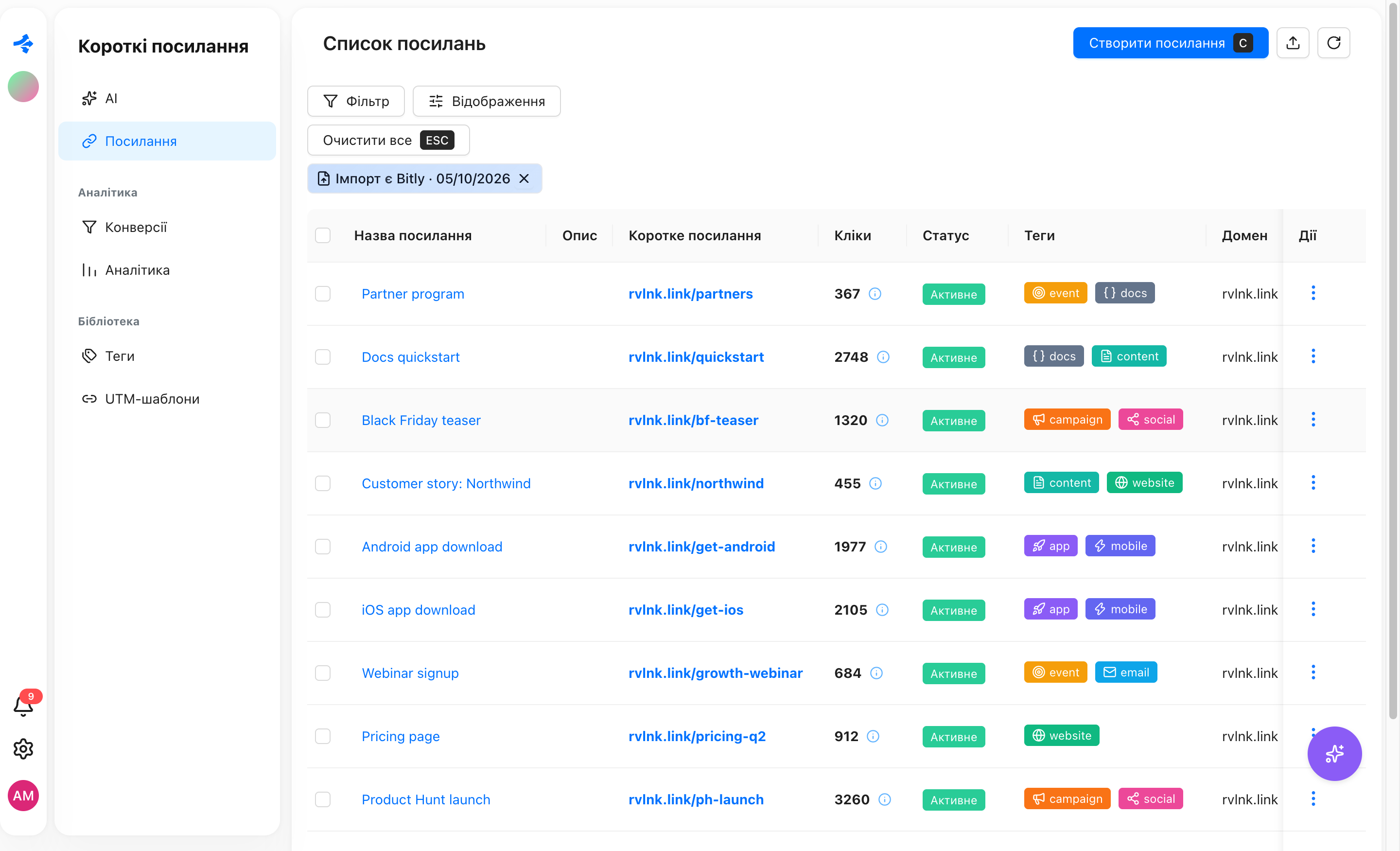This screenshot has width=1400, height=851.
Task: Click the refresh list icon button
Action: pos(1333,43)
